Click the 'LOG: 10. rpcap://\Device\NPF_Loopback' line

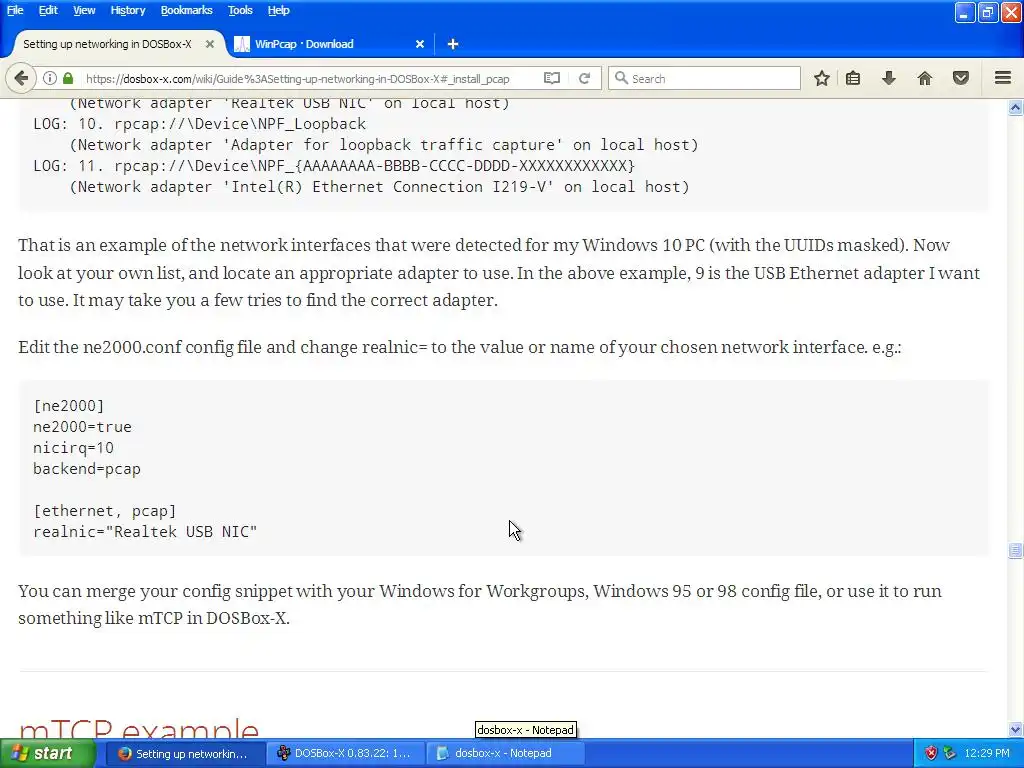coord(199,124)
